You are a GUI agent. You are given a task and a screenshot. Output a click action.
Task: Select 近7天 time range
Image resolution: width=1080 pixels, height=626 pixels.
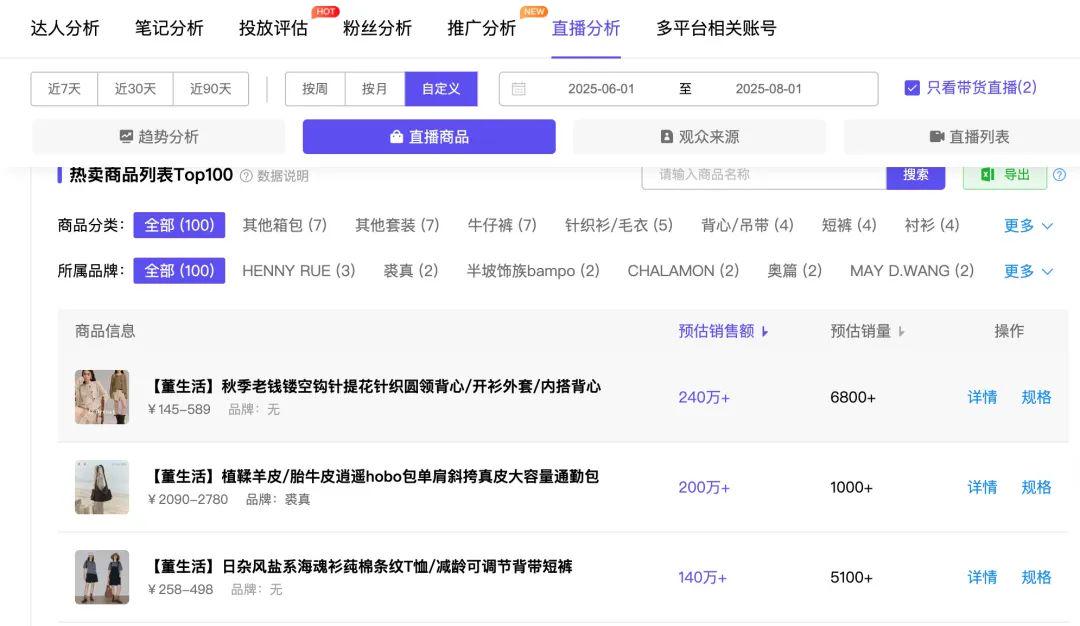pyautogui.click(x=64, y=89)
